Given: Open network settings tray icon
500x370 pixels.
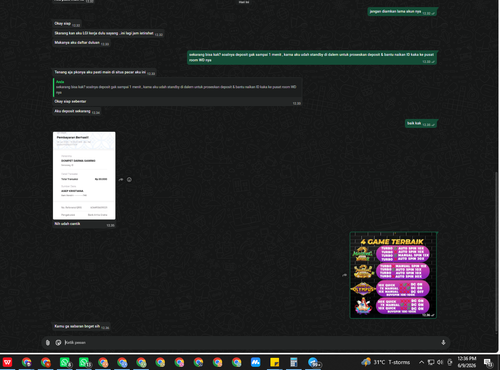Looking at the screenshot, I should point(431,362).
